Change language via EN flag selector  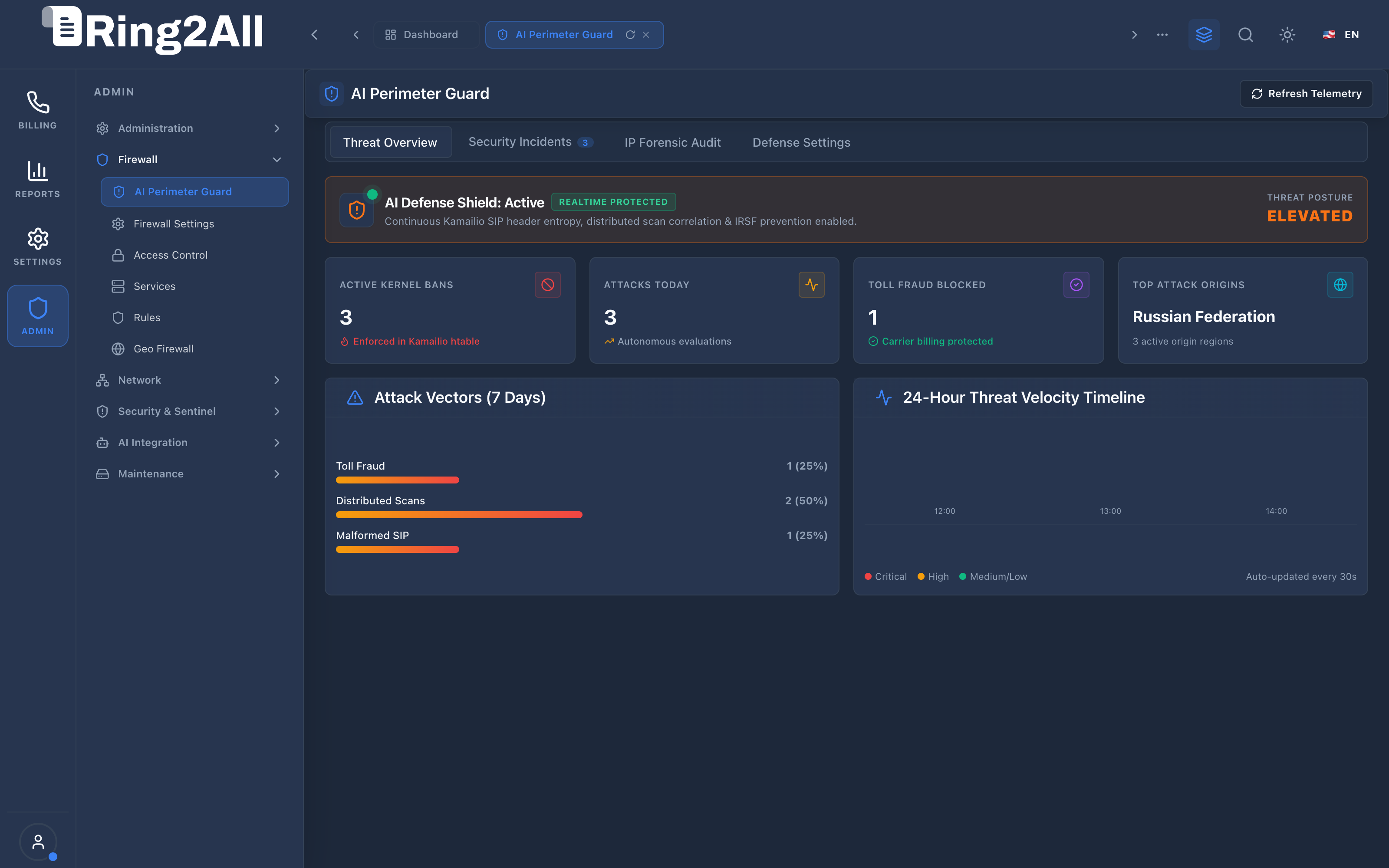pyautogui.click(x=1341, y=34)
